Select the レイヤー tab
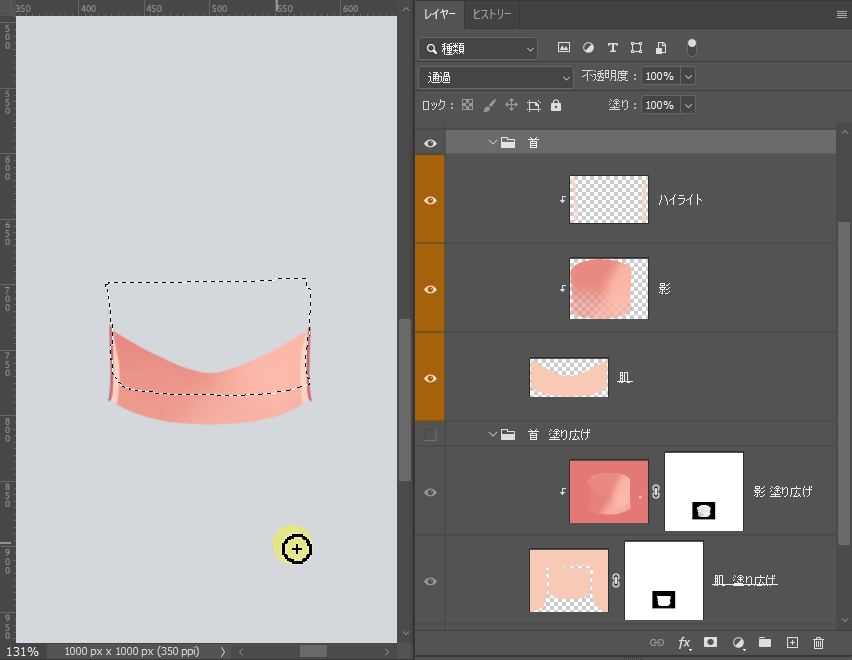This screenshot has height=660, width=852. click(x=440, y=14)
